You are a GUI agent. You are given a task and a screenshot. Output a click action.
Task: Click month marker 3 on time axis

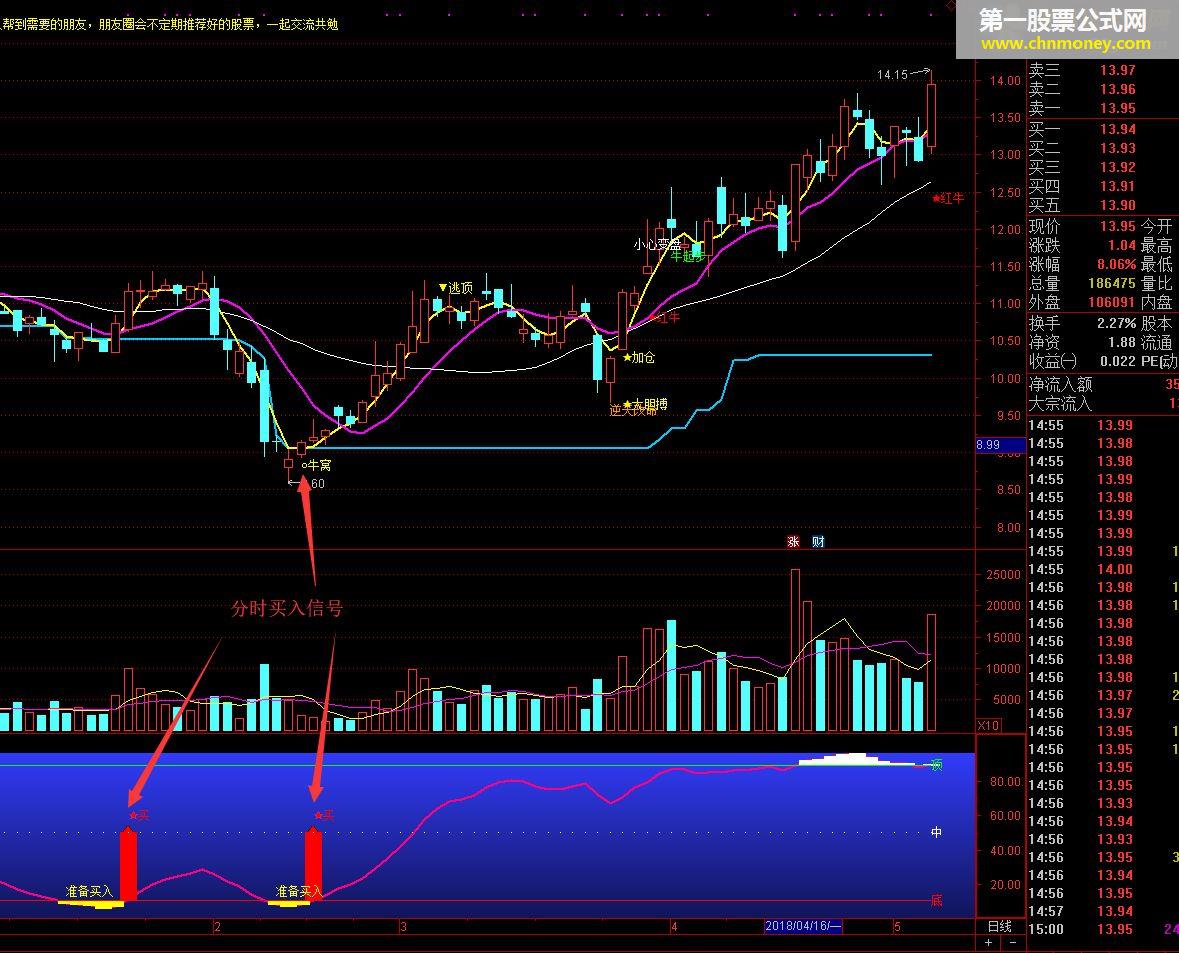coord(403,927)
